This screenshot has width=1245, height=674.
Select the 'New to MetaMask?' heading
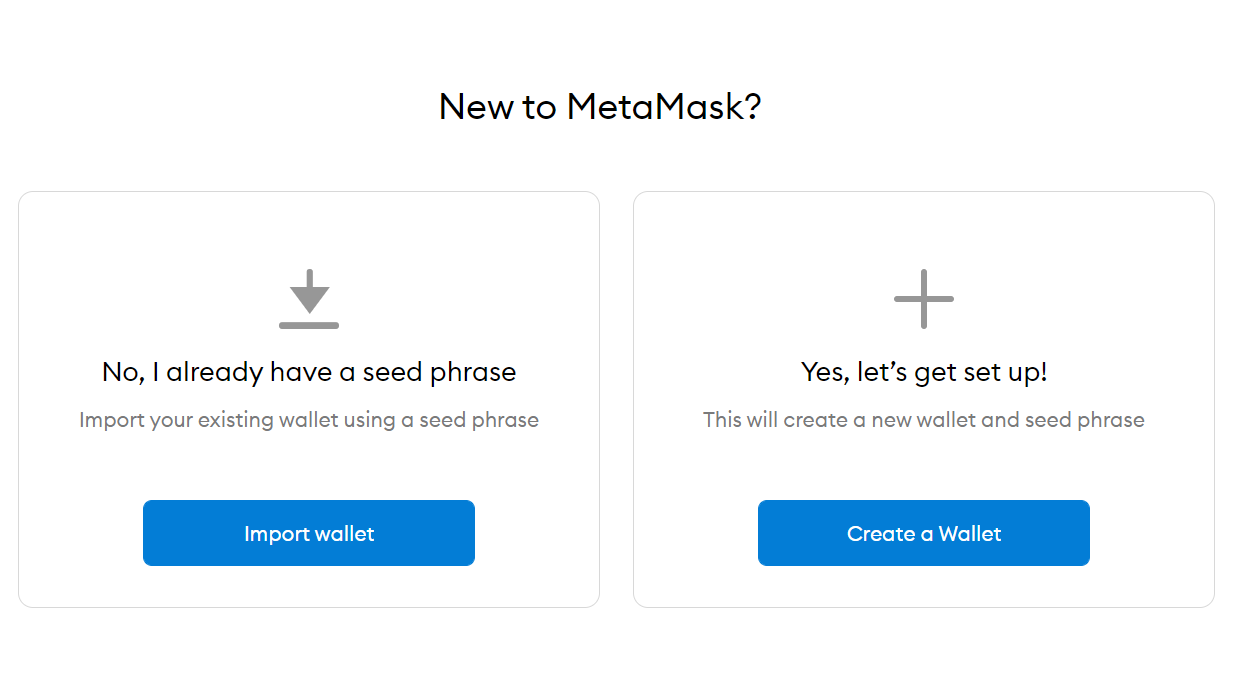point(600,106)
